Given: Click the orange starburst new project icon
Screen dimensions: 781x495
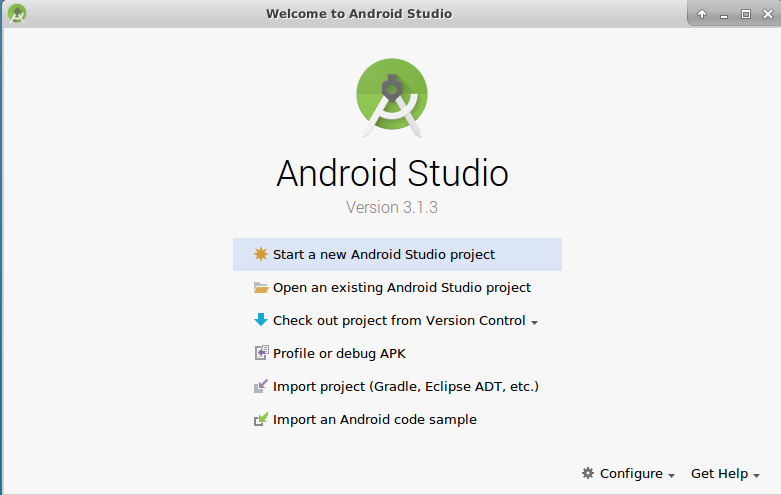Looking at the screenshot, I should coord(260,254).
